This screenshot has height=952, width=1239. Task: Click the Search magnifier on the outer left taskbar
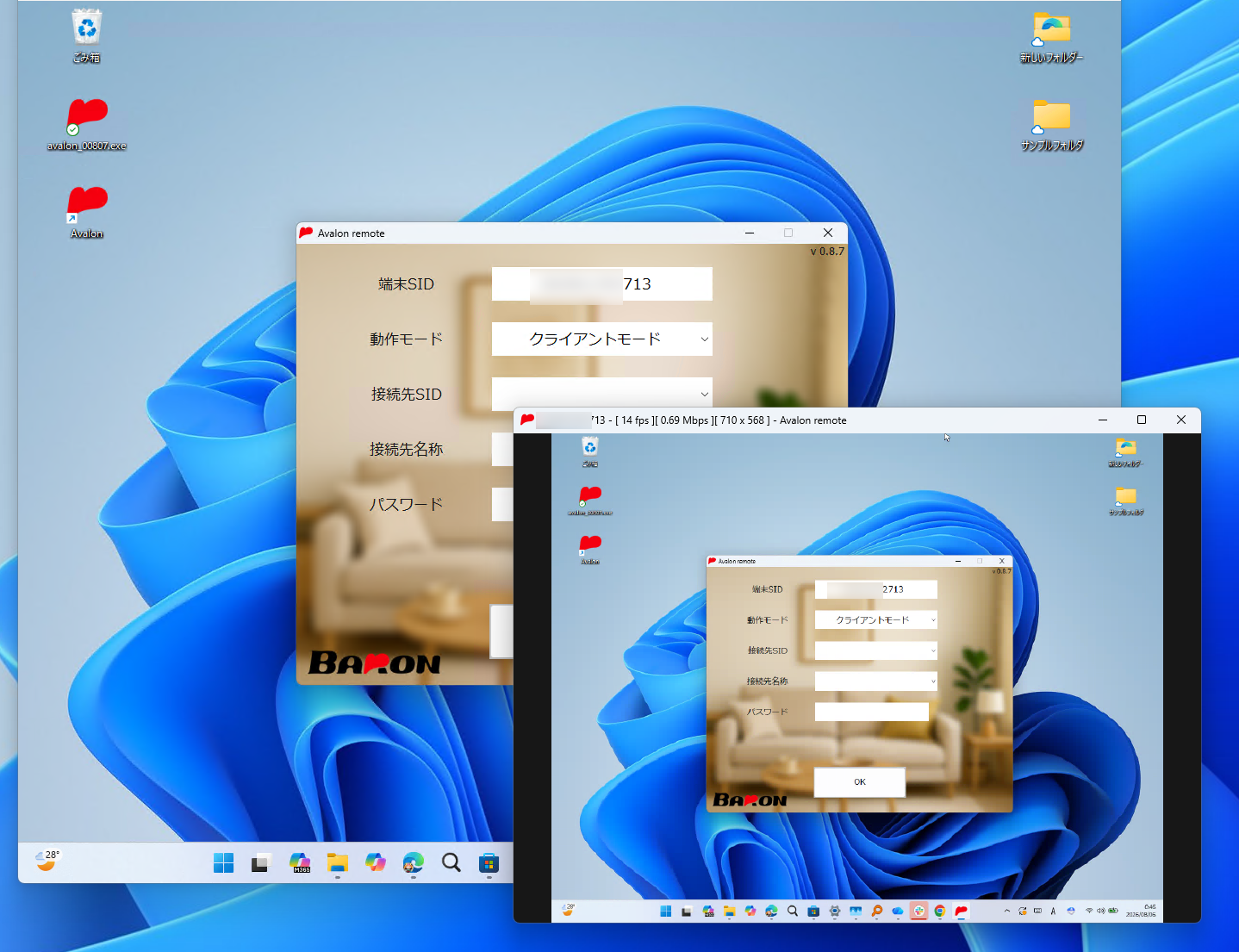[x=451, y=862]
